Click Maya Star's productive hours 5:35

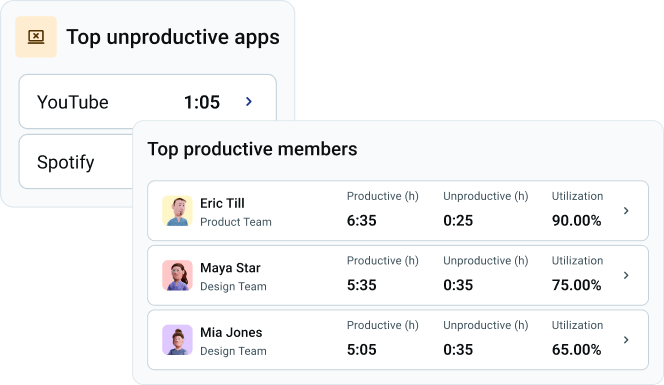pos(362,285)
